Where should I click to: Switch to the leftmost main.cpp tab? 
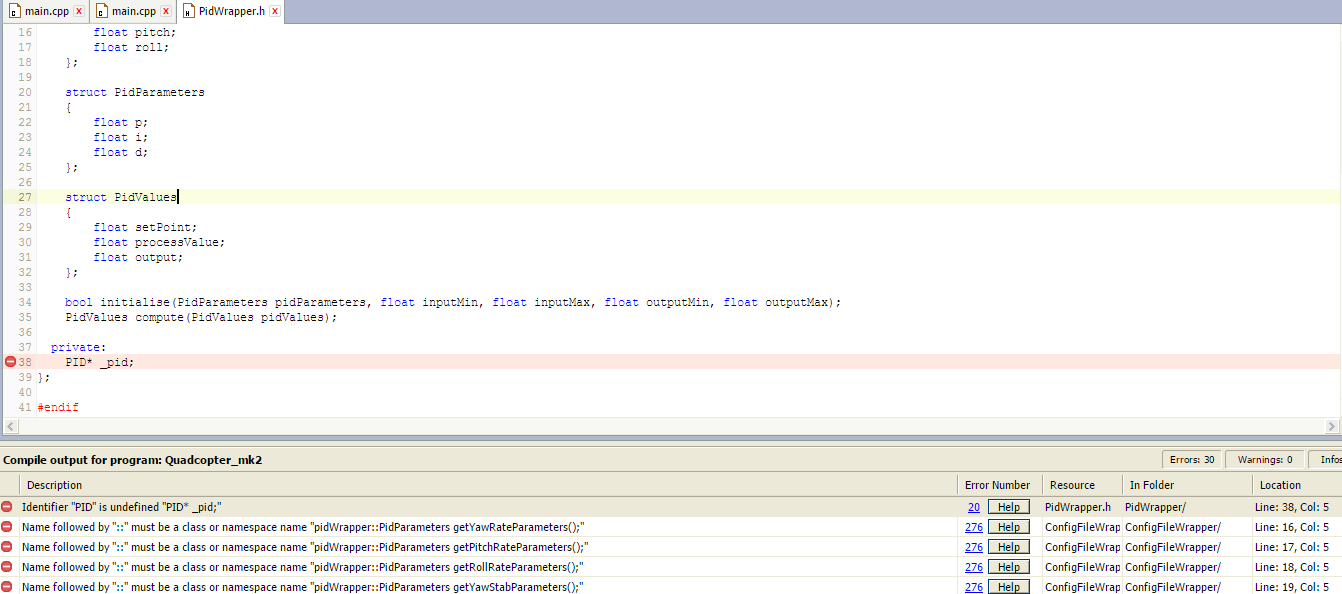click(46, 12)
